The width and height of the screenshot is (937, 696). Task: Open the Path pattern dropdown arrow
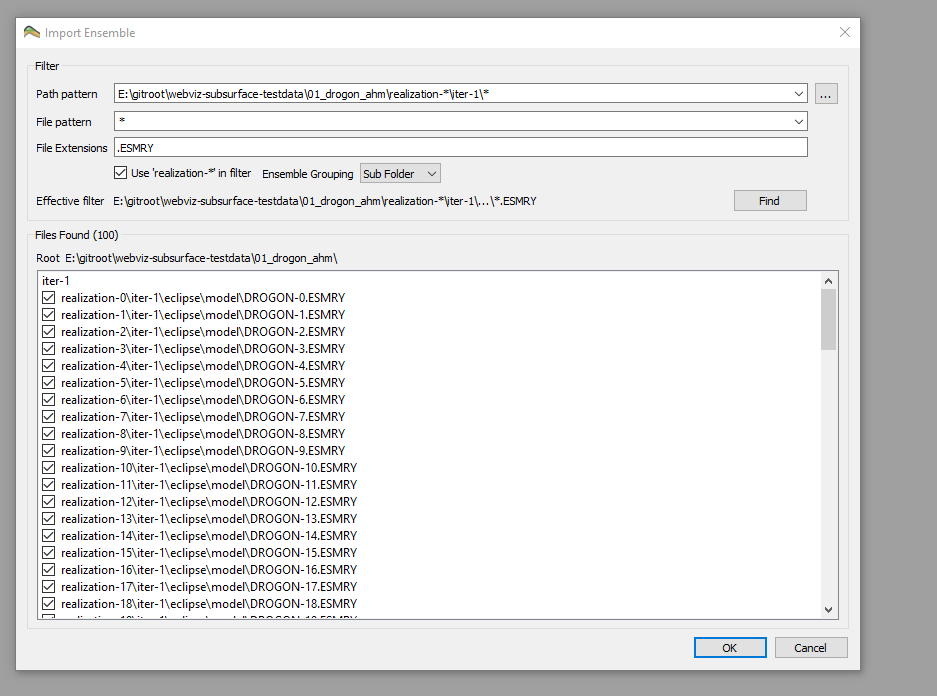click(x=798, y=94)
